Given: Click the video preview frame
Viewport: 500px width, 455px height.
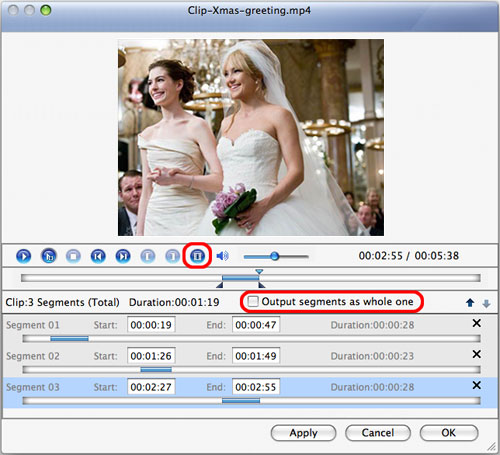Looking at the screenshot, I should pos(251,137).
